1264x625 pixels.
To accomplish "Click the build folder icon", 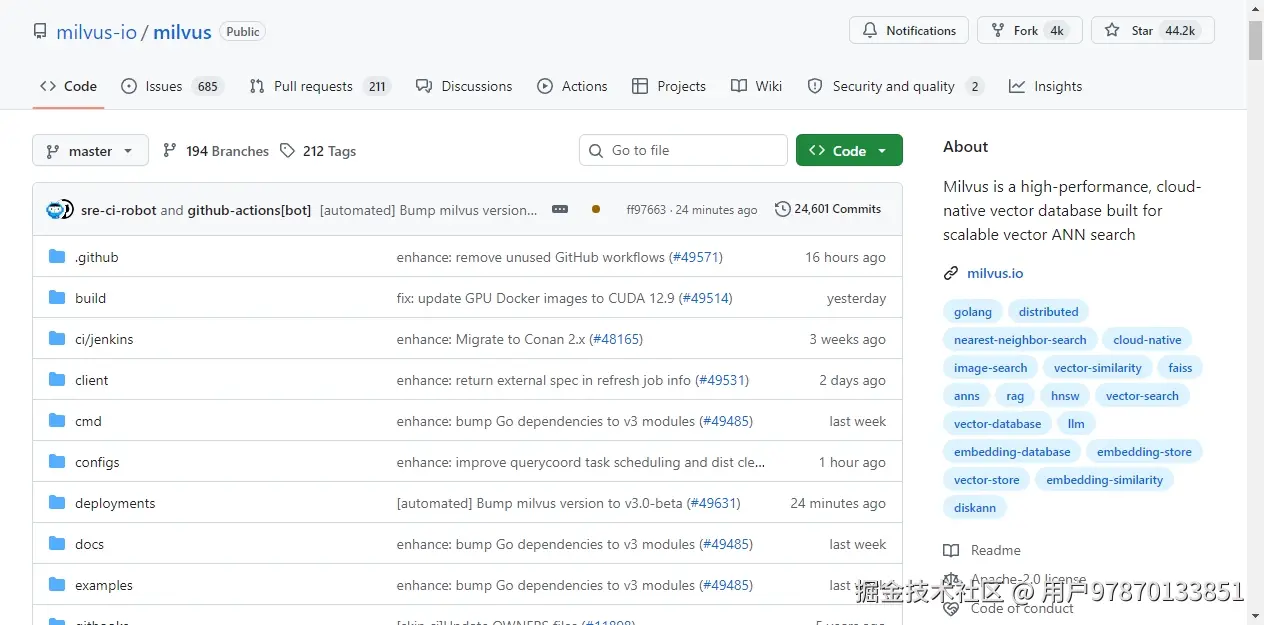I will click(x=57, y=298).
